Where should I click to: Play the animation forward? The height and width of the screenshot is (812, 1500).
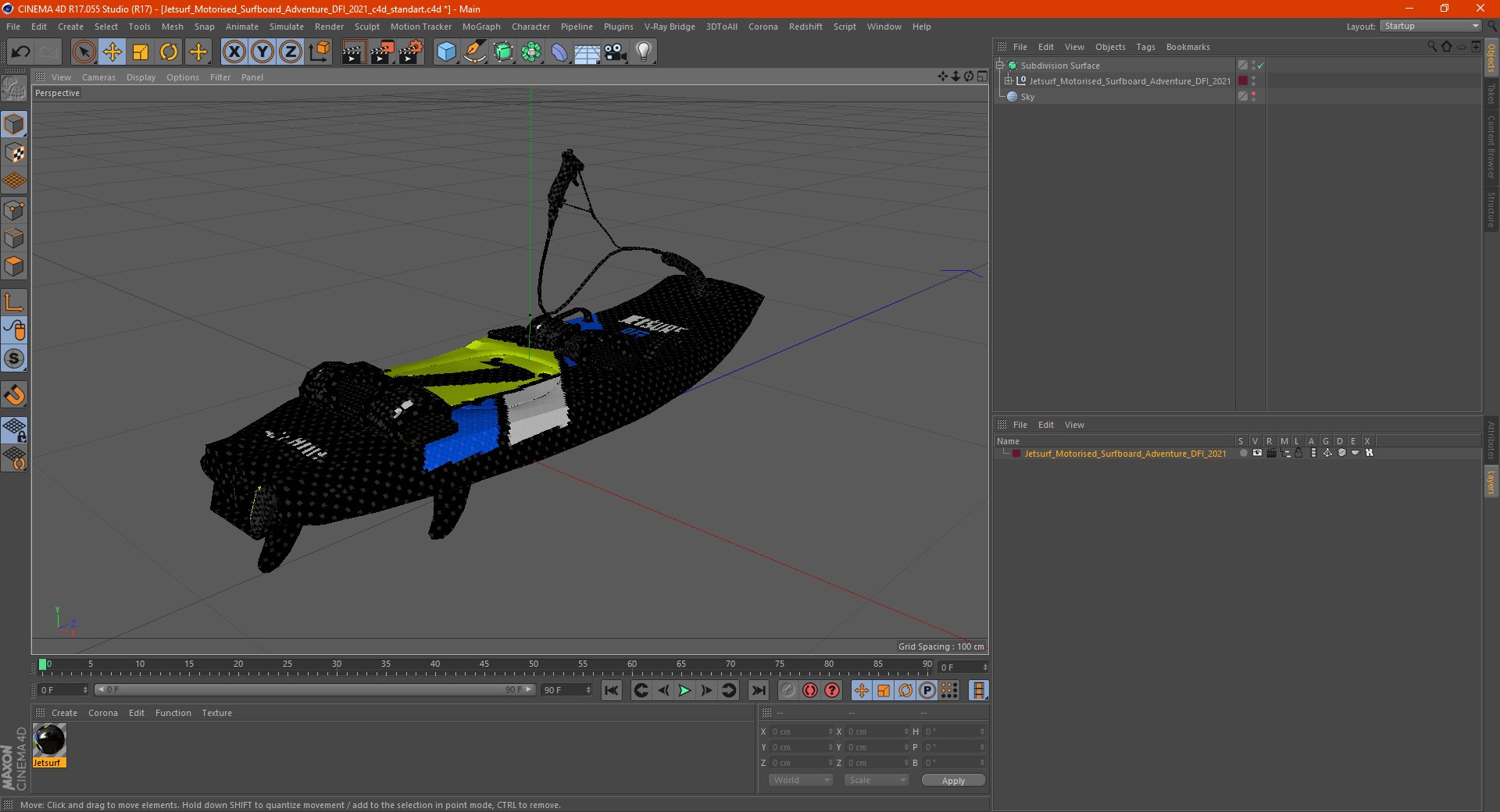684,690
